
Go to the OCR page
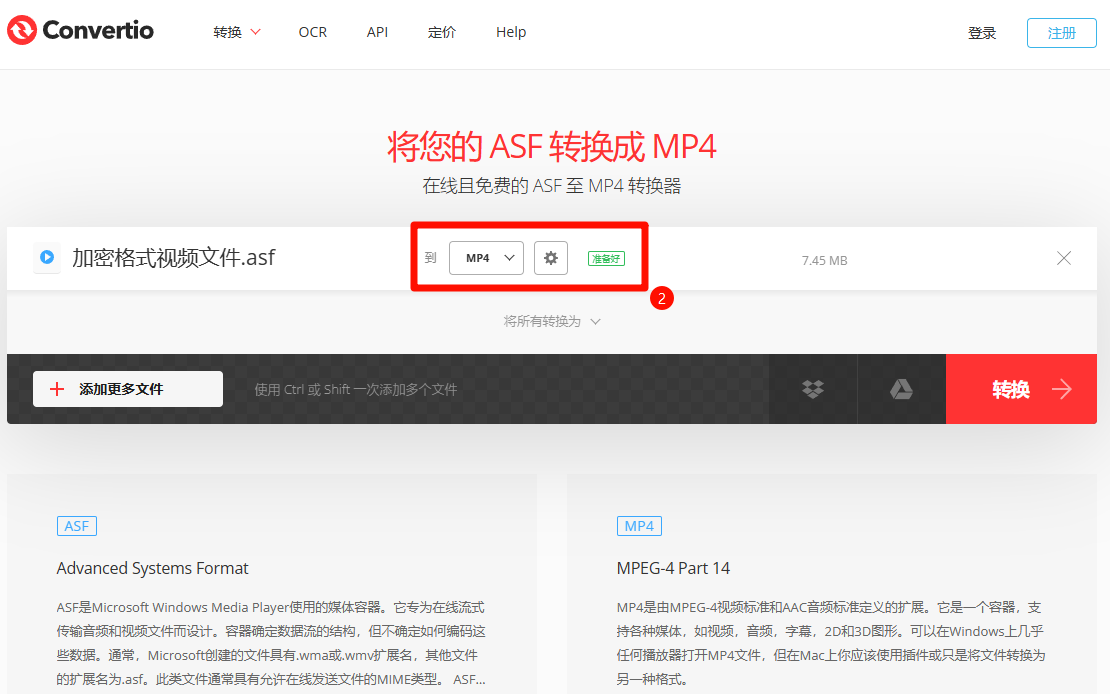coord(312,32)
